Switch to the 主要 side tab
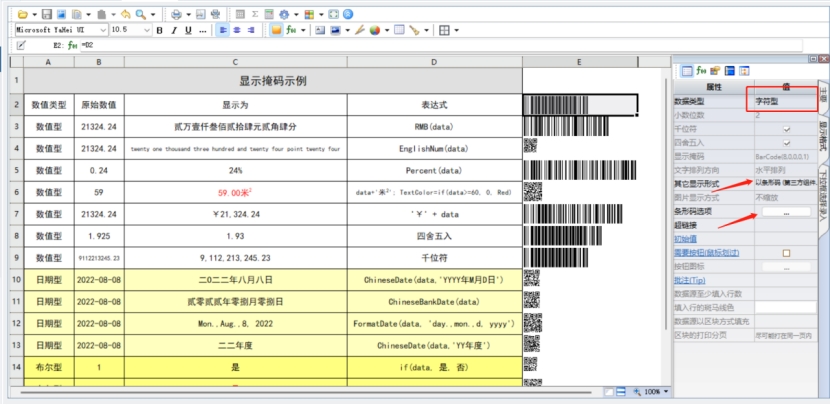The width and height of the screenshot is (830, 405). pos(823,94)
